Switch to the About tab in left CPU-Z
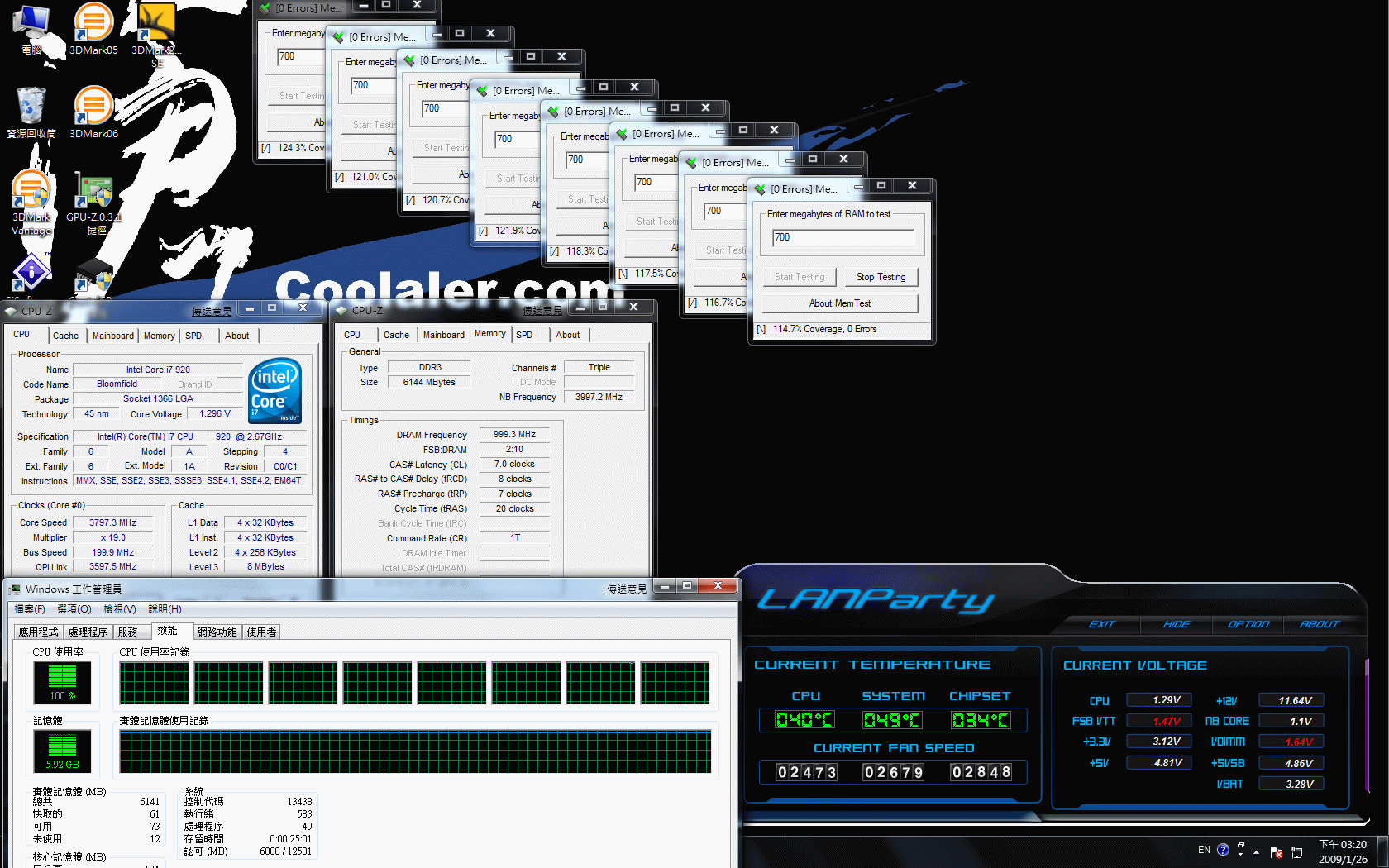This screenshot has height=868, width=1389. (x=236, y=336)
